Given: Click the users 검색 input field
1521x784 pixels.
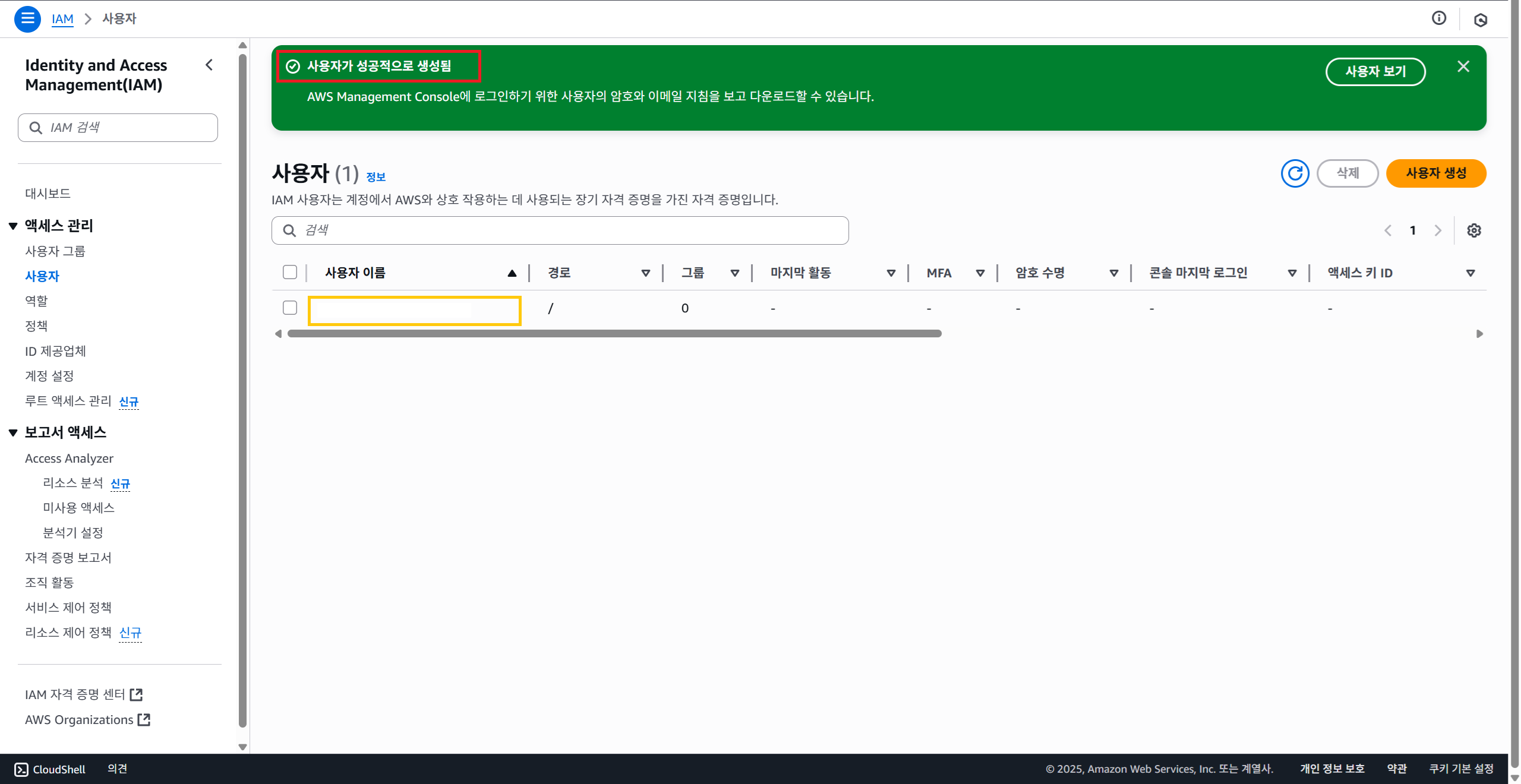Looking at the screenshot, I should pyautogui.click(x=560, y=230).
